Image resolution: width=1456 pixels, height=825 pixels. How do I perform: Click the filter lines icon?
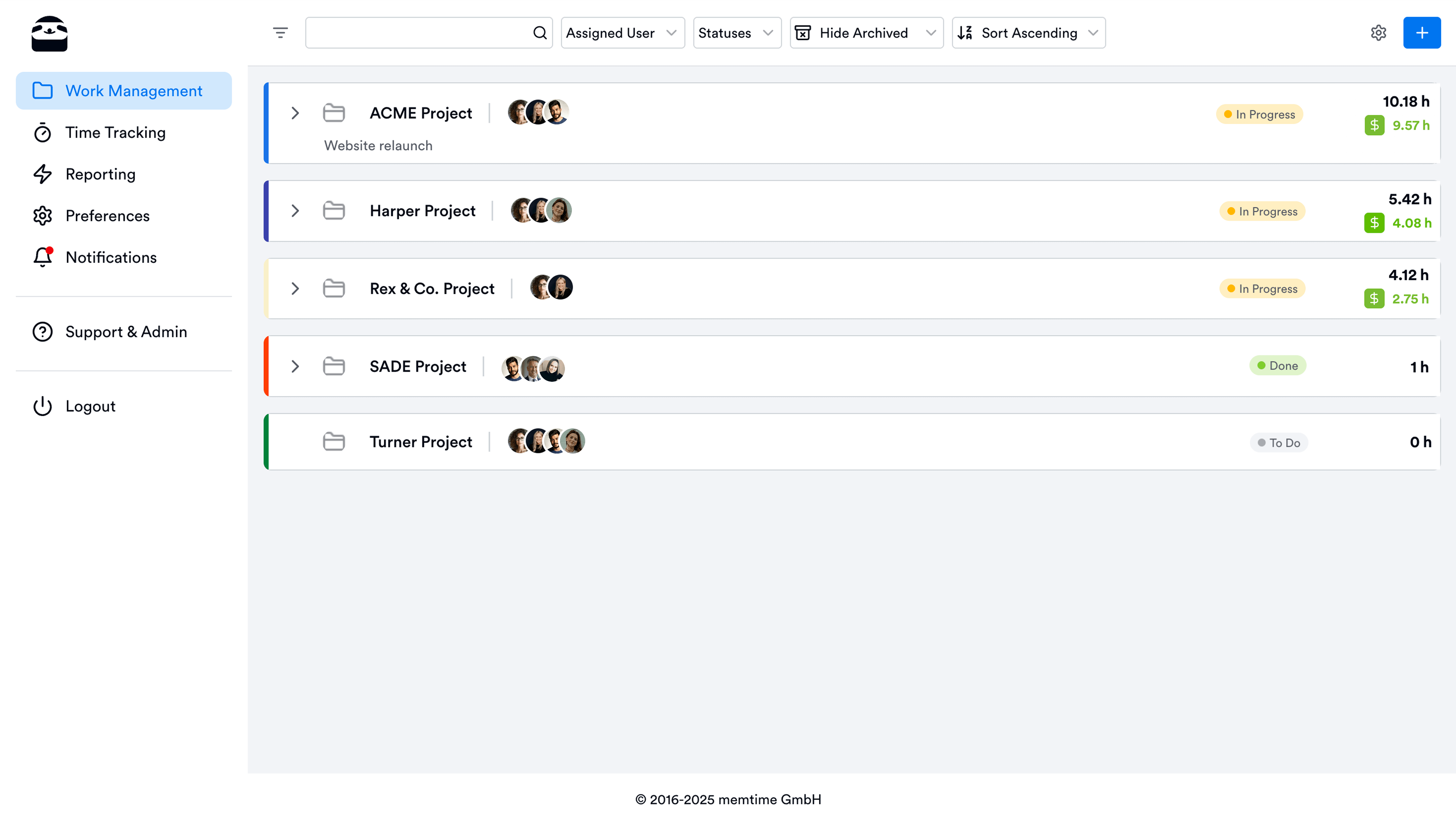click(x=280, y=33)
